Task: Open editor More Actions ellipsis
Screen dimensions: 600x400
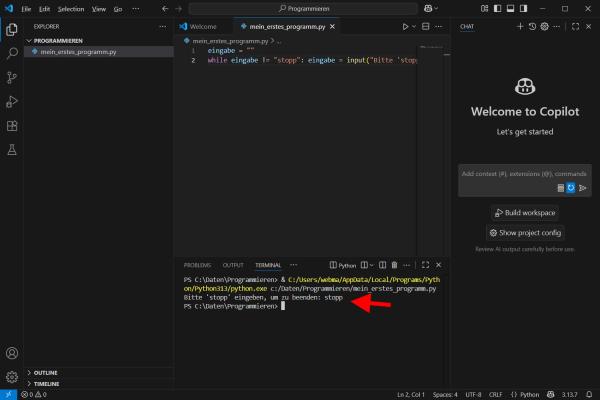Action: [439, 26]
